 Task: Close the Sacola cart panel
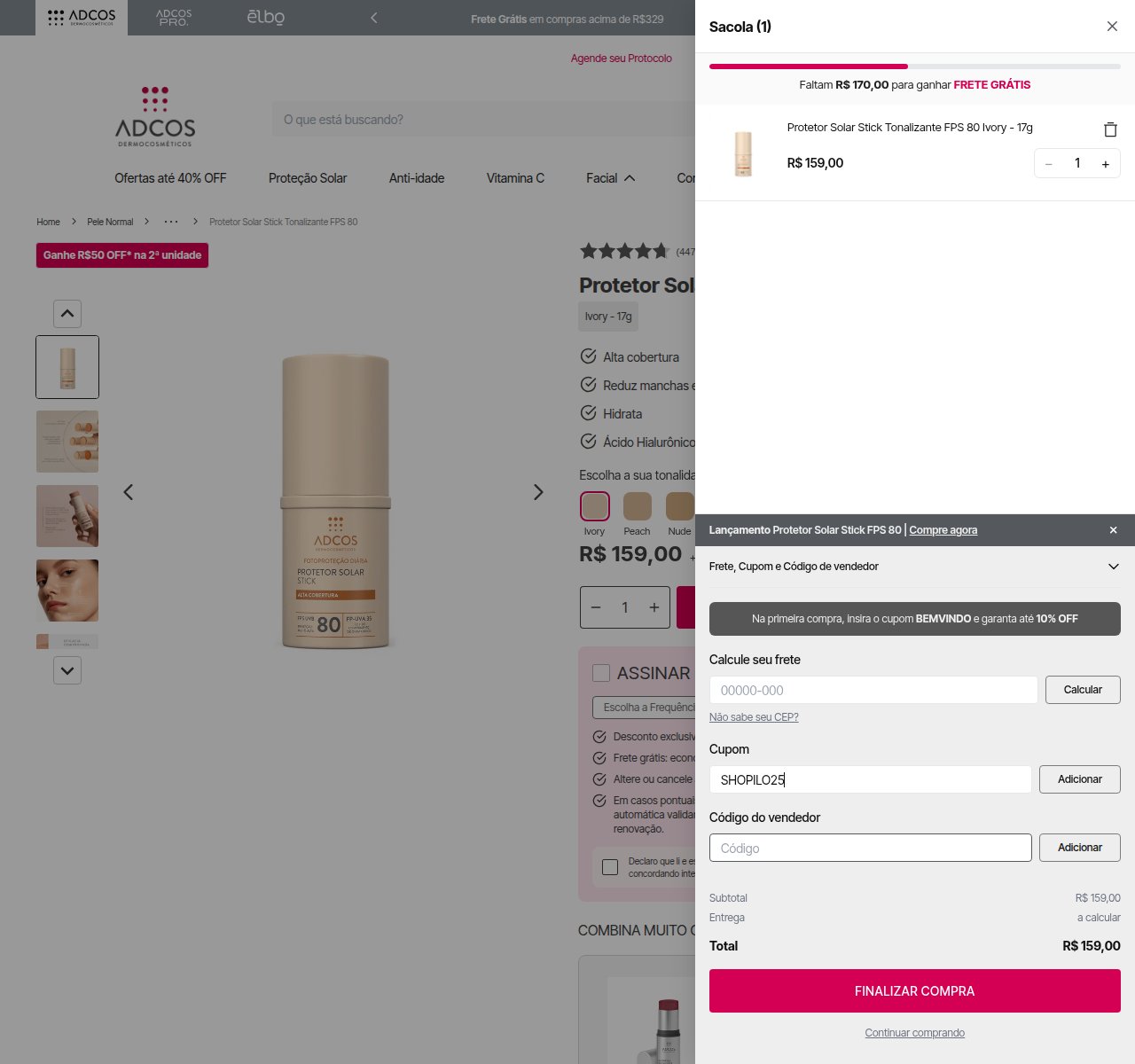pos(1112,27)
